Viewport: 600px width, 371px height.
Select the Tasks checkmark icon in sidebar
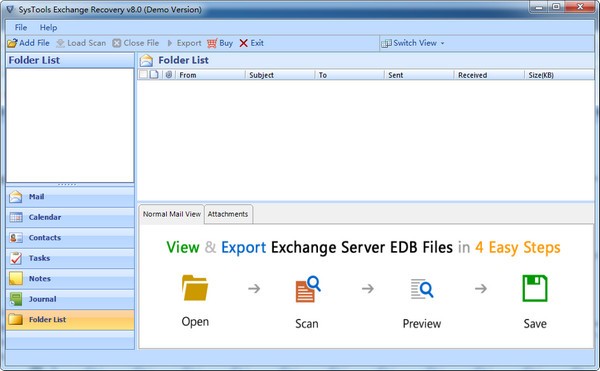16,258
